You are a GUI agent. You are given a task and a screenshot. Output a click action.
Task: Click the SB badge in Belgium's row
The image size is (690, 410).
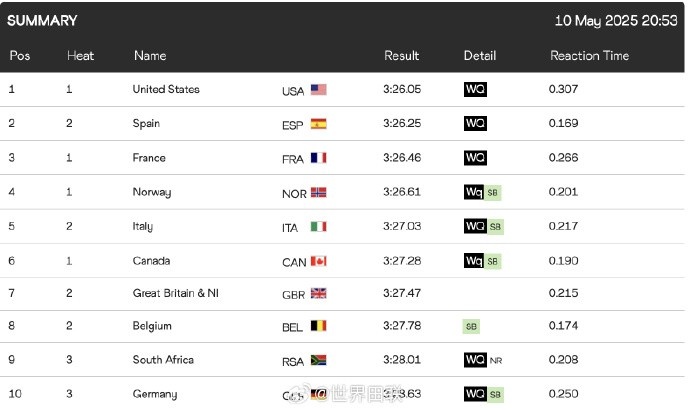(x=471, y=326)
